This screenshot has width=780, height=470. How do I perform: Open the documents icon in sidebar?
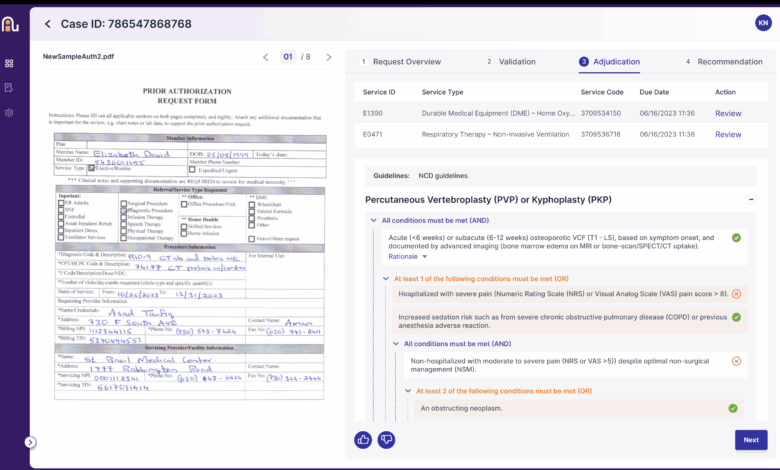coord(9,88)
